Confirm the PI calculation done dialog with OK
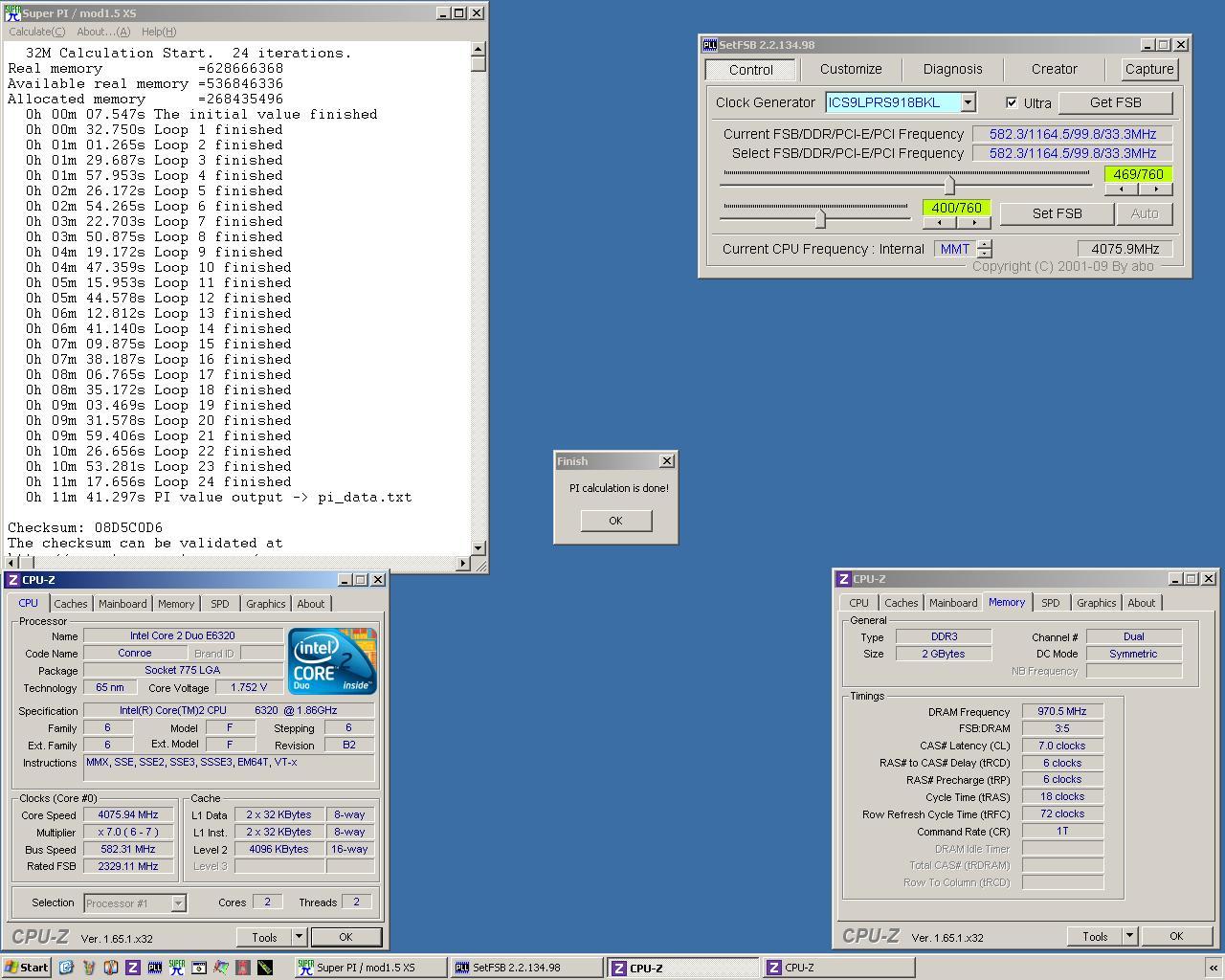1225x980 pixels. tap(615, 521)
